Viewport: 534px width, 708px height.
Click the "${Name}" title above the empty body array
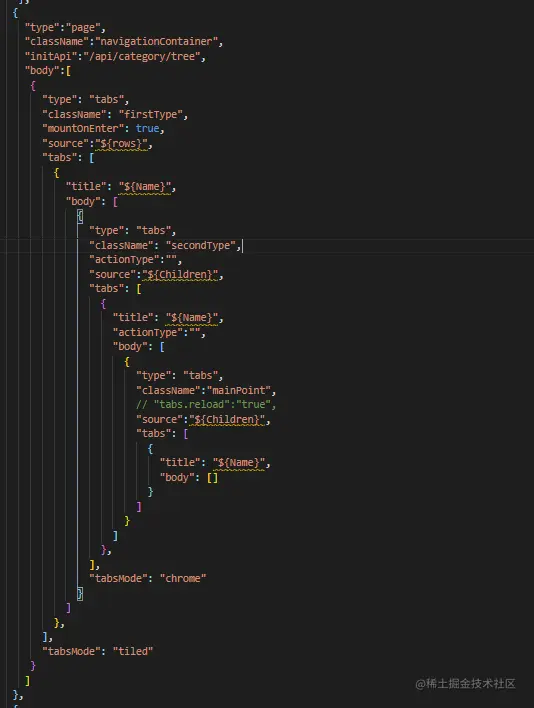pos(239,462)
